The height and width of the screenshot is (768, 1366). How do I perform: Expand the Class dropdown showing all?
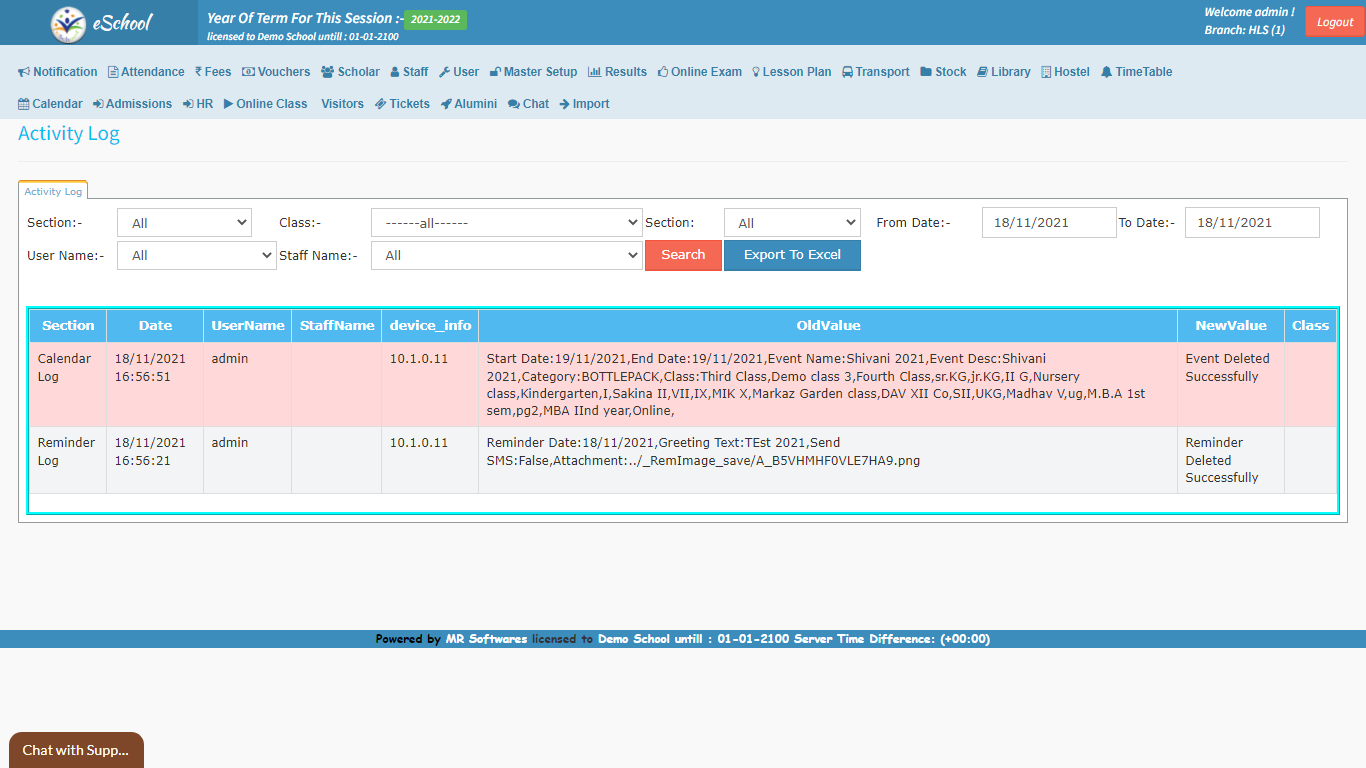(x=506, y=223)
